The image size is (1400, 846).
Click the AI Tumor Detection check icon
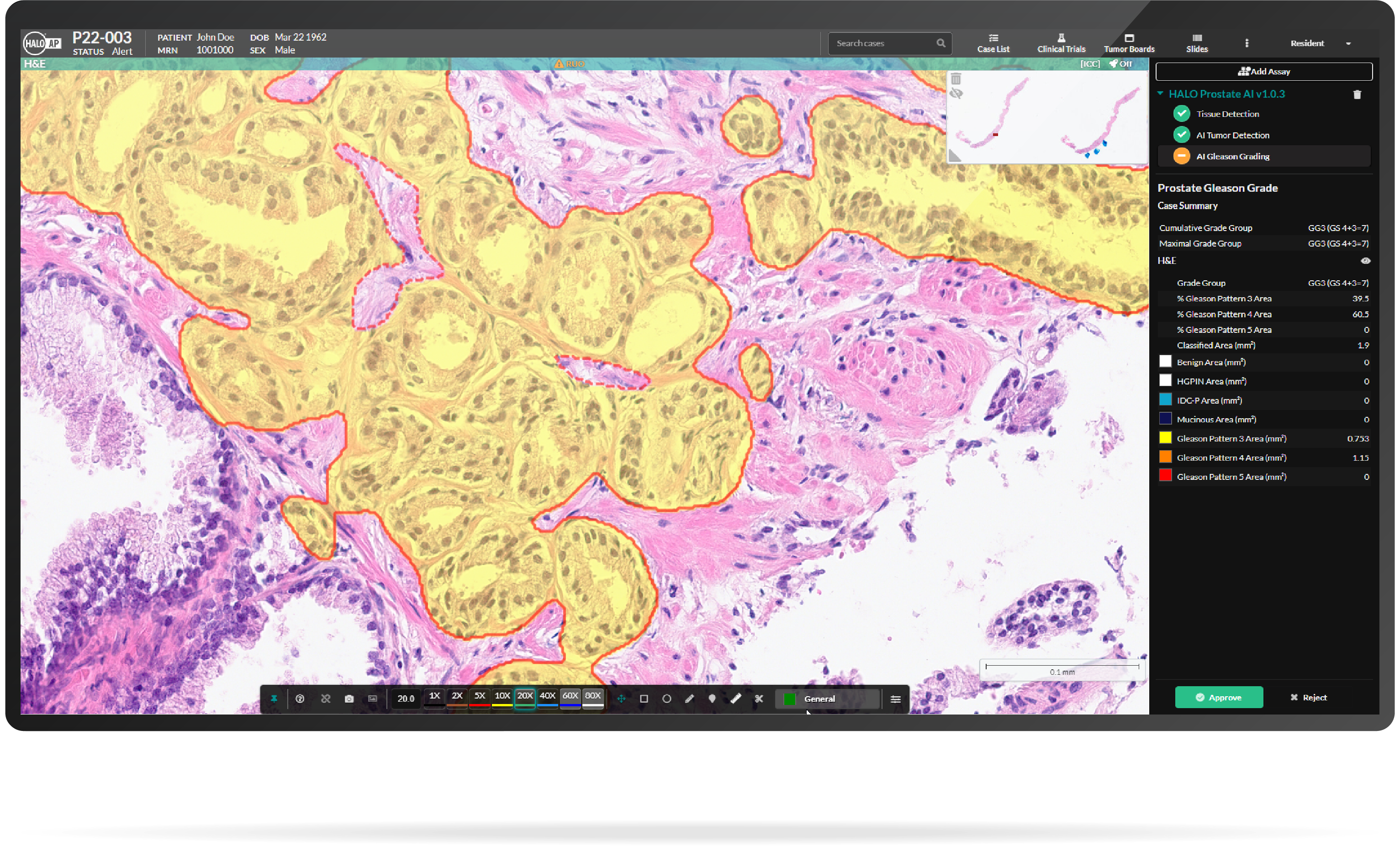tap(1182, 135)
